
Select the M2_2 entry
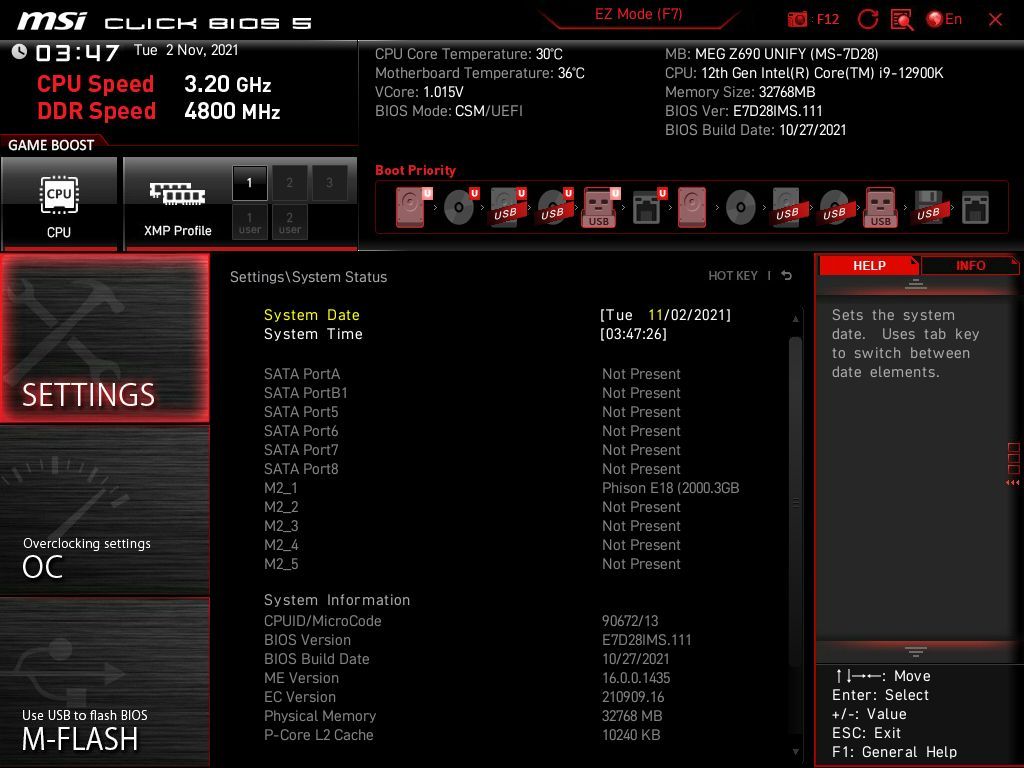click(x=281, y=507)
